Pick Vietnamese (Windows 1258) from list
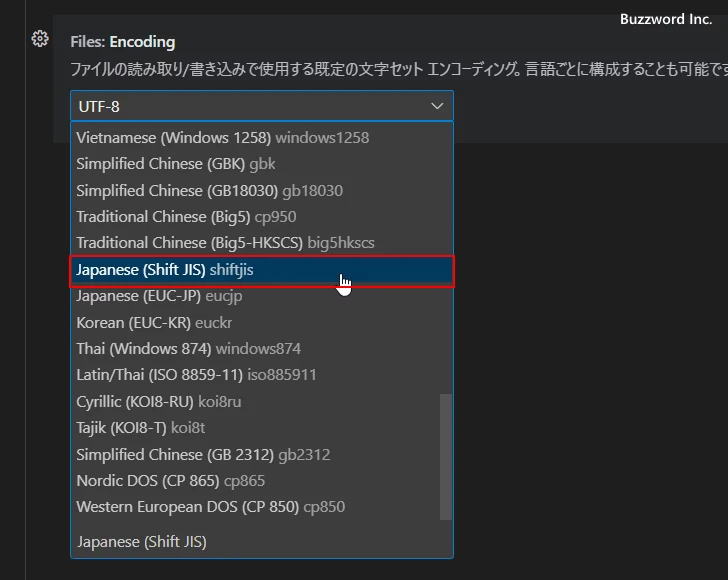Viewport: 728px width, 580px height. [x=222, y=137]
